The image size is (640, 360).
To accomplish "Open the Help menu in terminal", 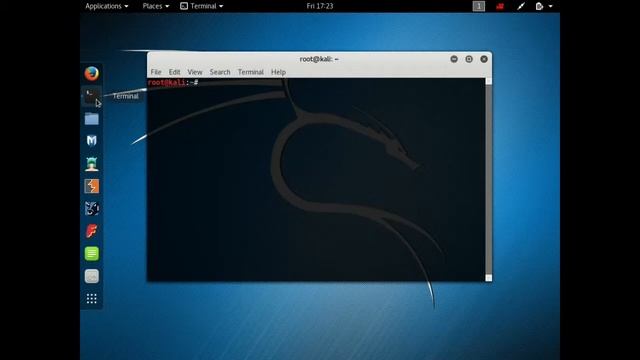I will click(x=278, y=72).
